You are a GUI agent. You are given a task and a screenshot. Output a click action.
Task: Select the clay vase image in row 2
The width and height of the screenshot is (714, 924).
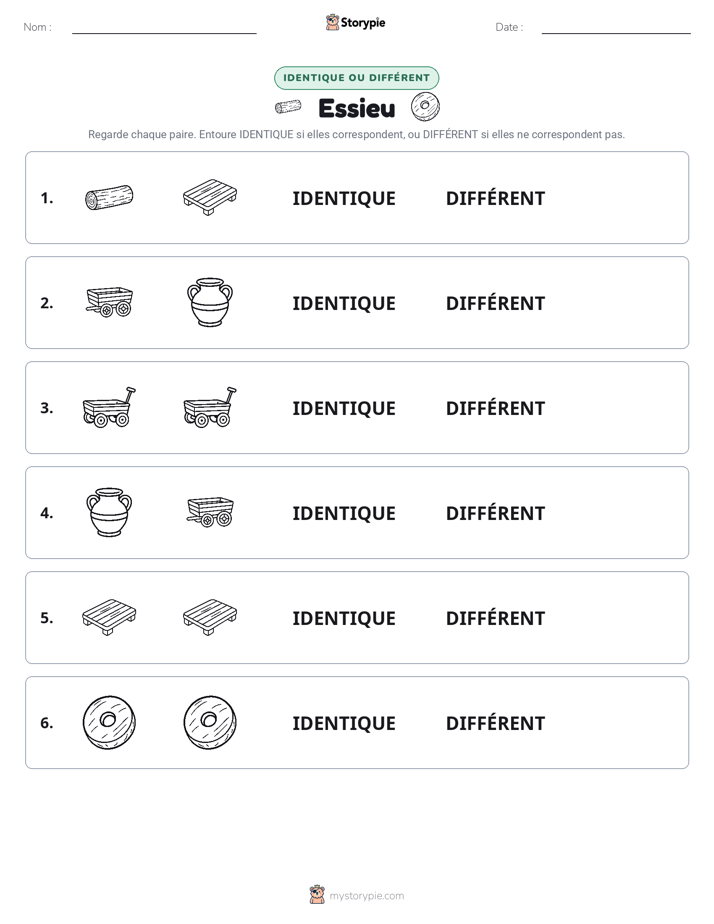point(210,302)
